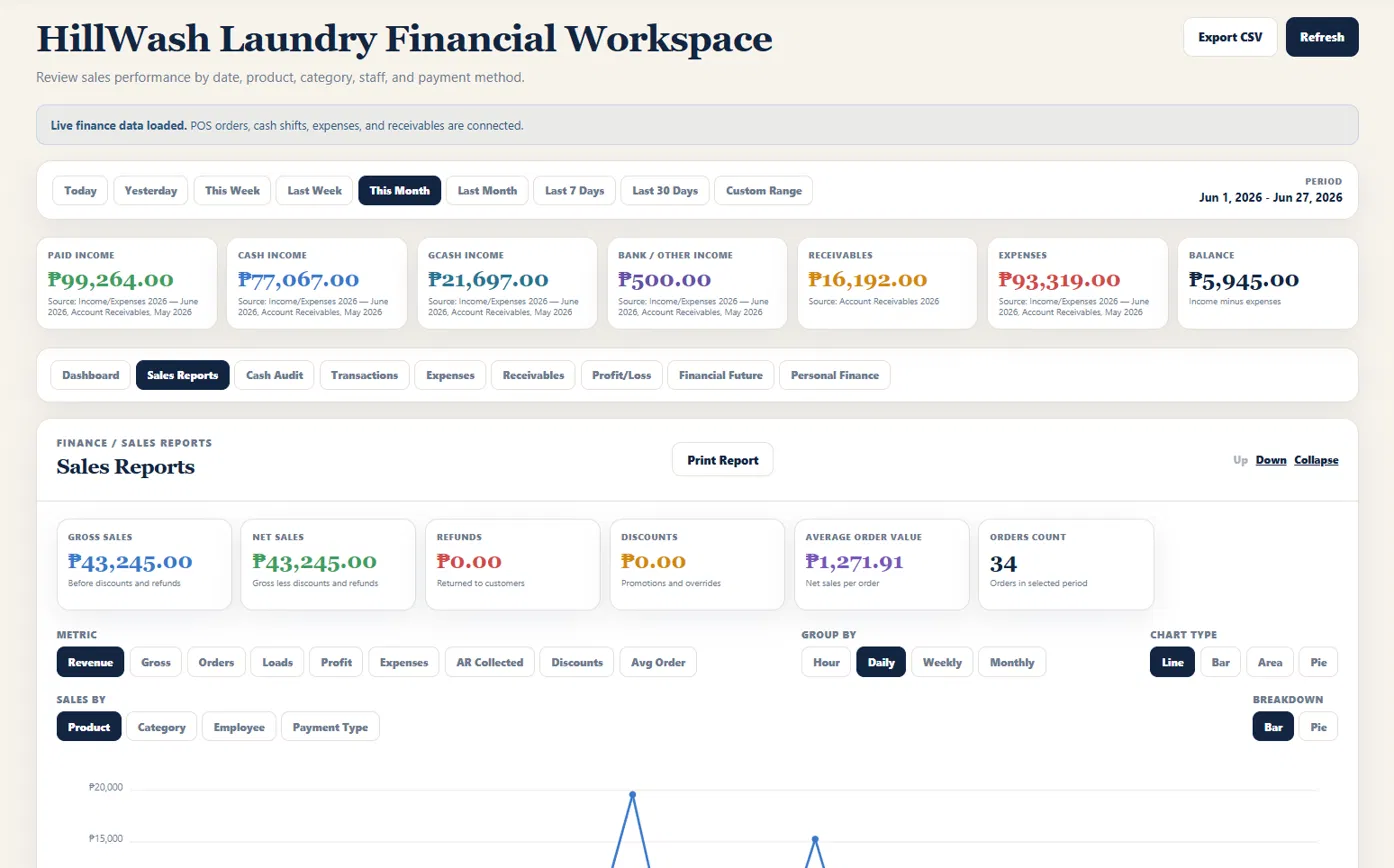Switch to Profit/Loss tab

622,375
